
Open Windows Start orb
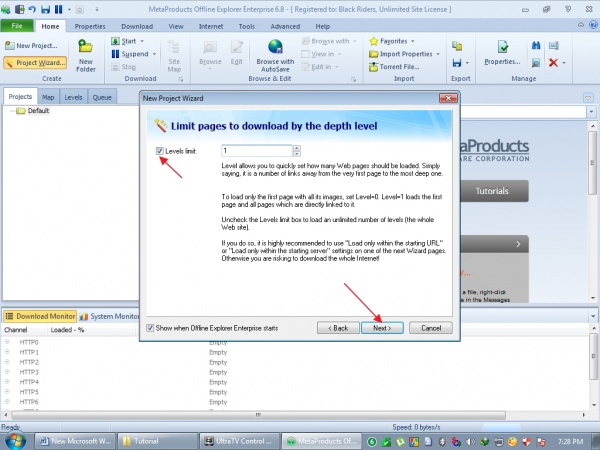15,440
